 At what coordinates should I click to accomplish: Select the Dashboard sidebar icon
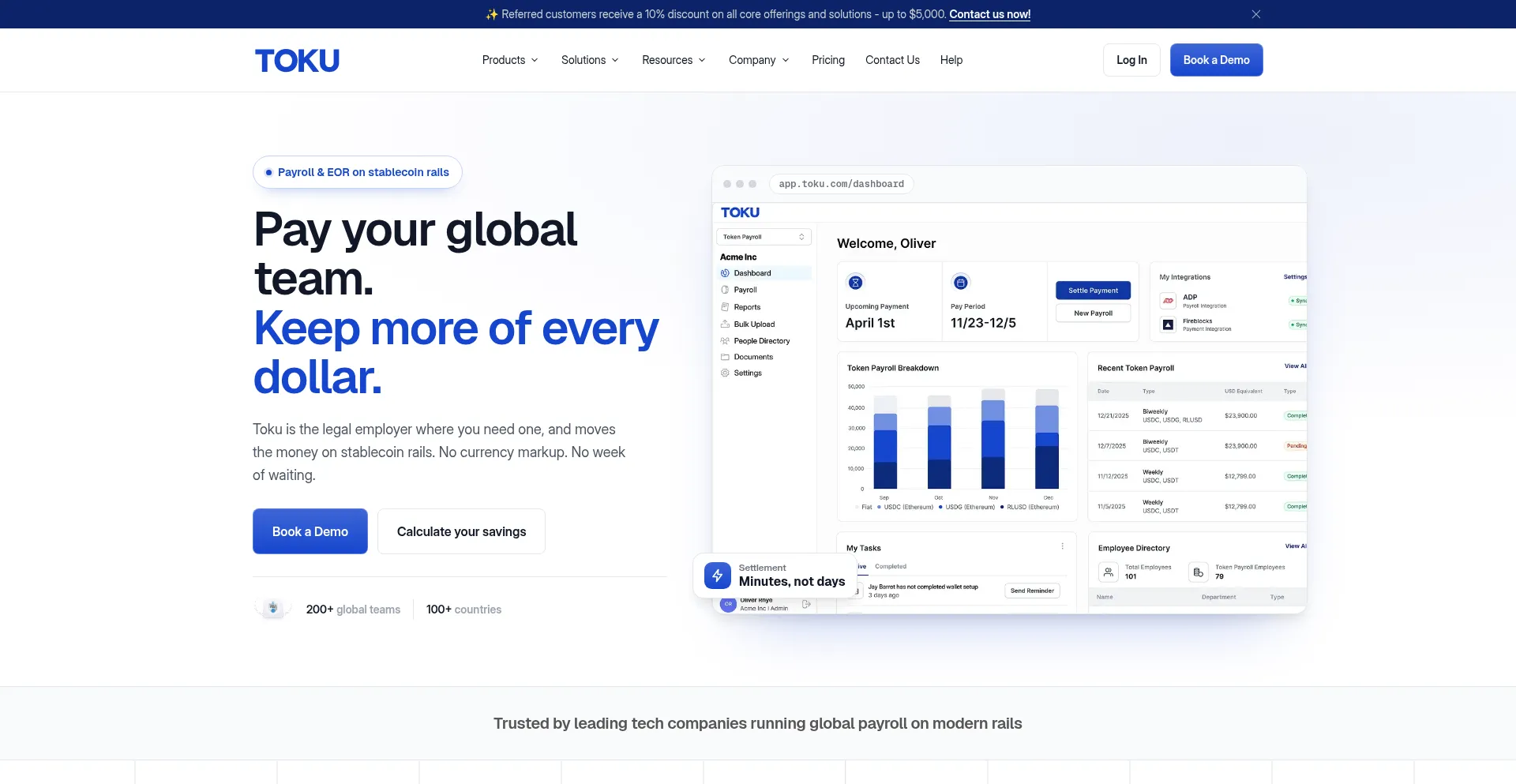[x=725, y=273]
